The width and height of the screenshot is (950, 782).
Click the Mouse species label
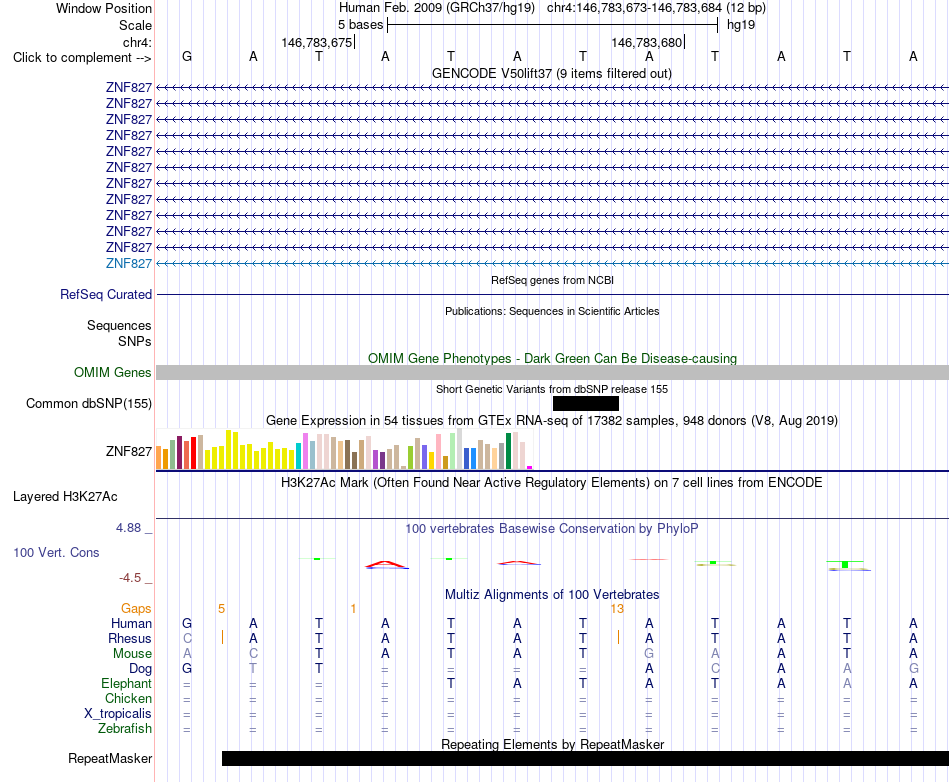132,654
